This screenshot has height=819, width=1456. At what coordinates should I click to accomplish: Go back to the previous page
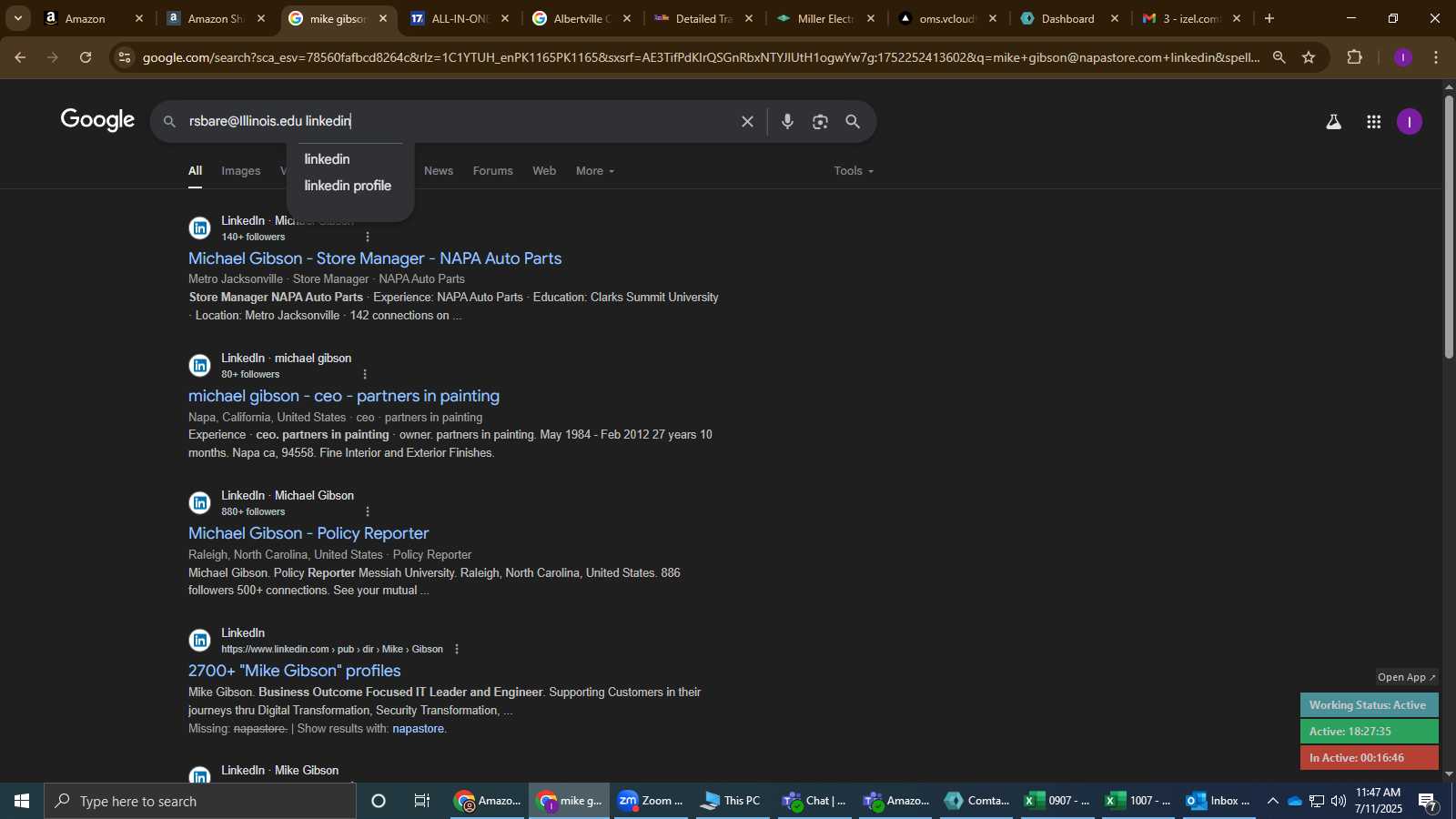coord(20,57)
